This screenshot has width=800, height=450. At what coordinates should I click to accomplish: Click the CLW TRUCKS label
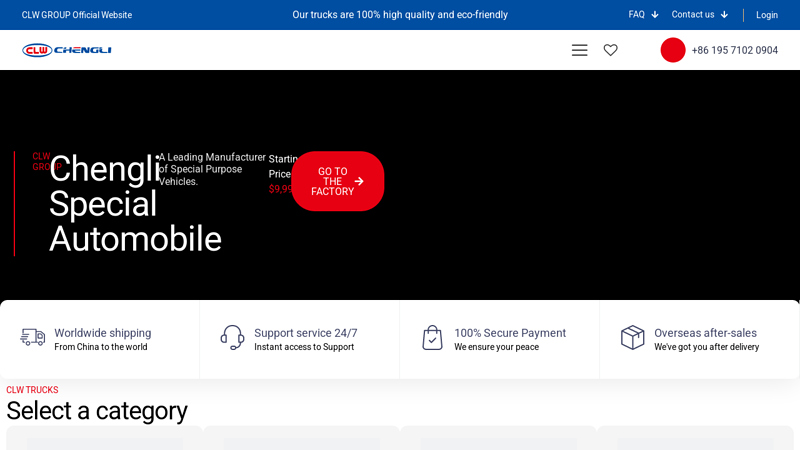point(32,390)
